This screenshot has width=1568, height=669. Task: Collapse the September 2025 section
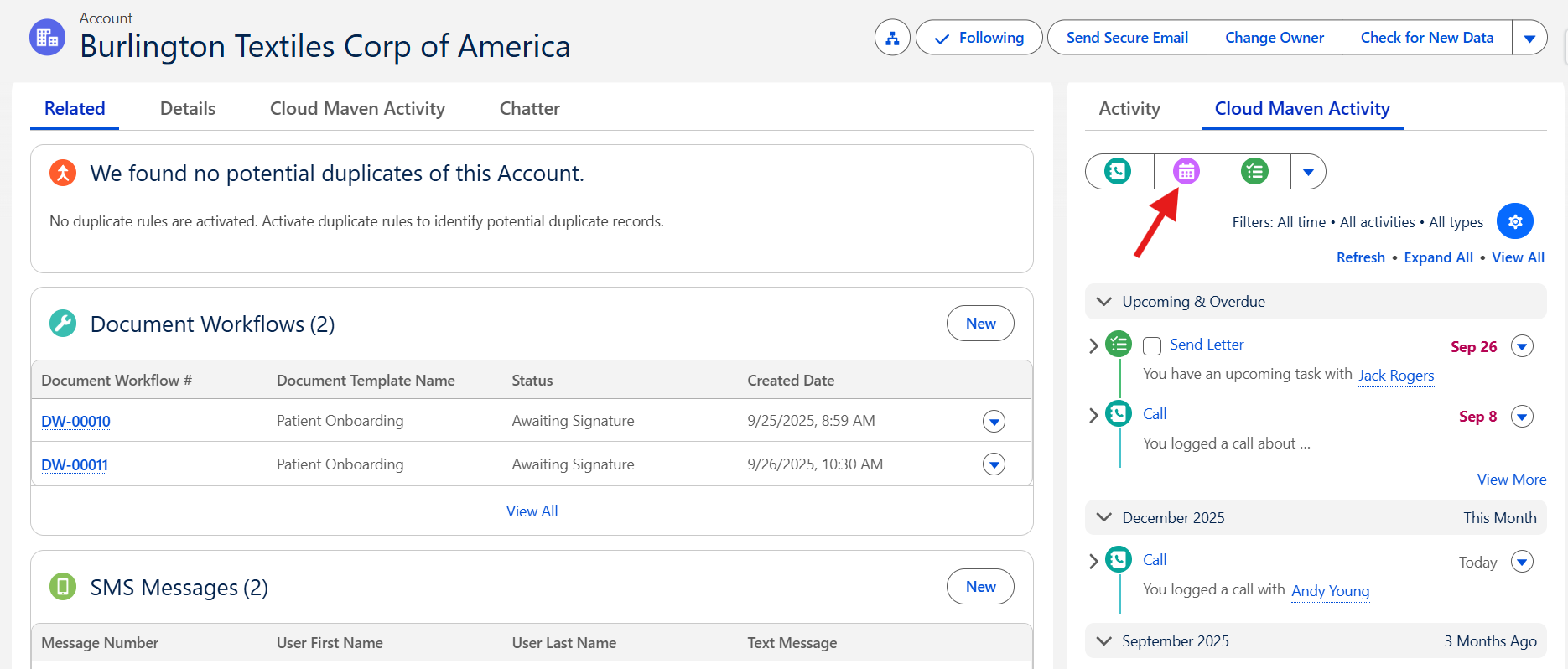1104,641
